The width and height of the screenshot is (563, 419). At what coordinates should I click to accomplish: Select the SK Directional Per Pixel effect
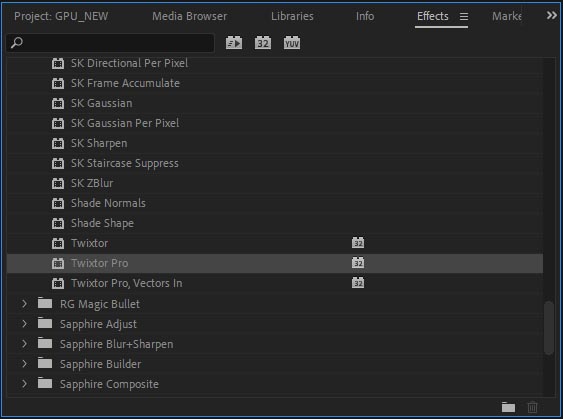(129, 63)
